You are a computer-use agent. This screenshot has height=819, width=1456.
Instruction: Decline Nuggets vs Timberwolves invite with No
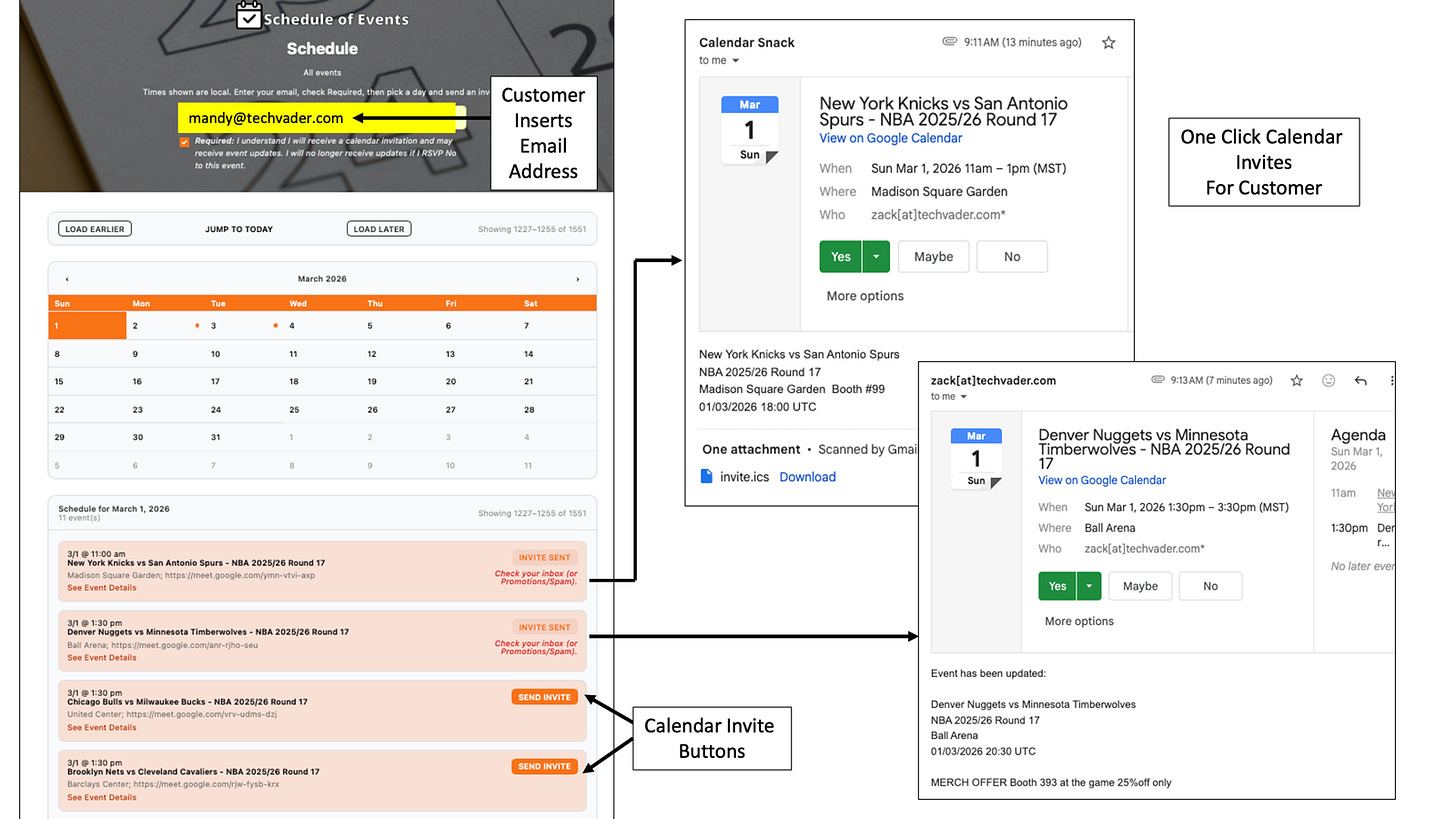point(1211,586)
